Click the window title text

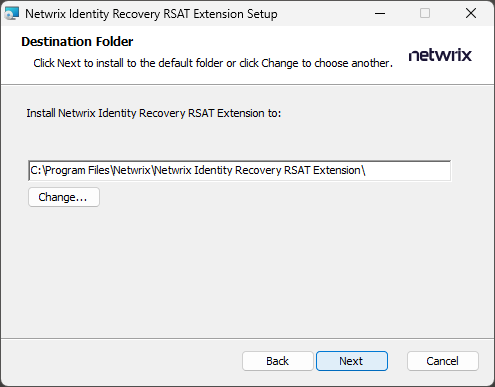point(151,14)
